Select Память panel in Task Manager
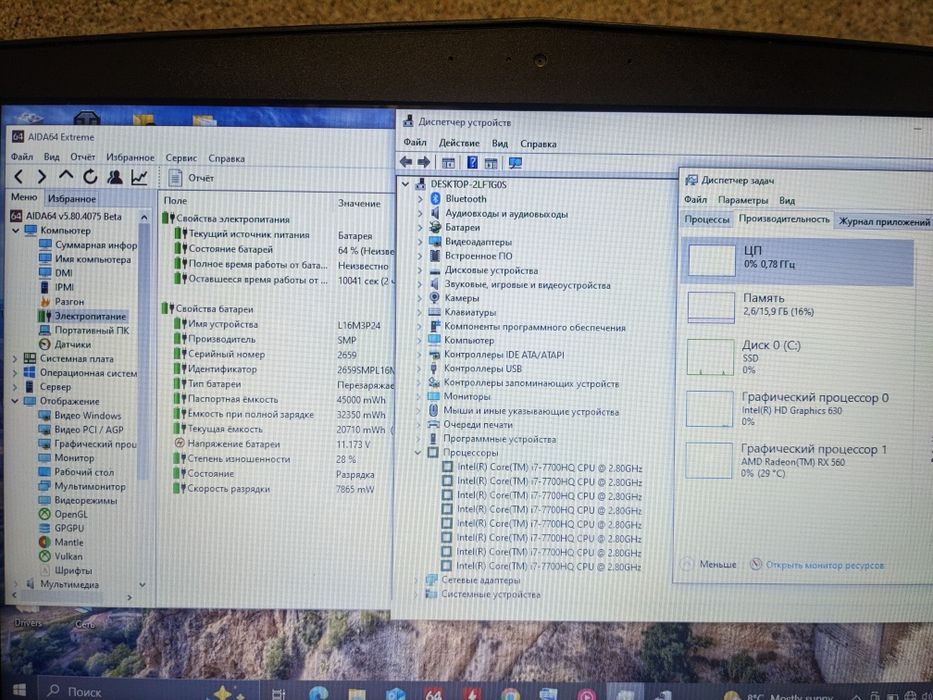Viewport: 933px width, 700px height. 797,307
